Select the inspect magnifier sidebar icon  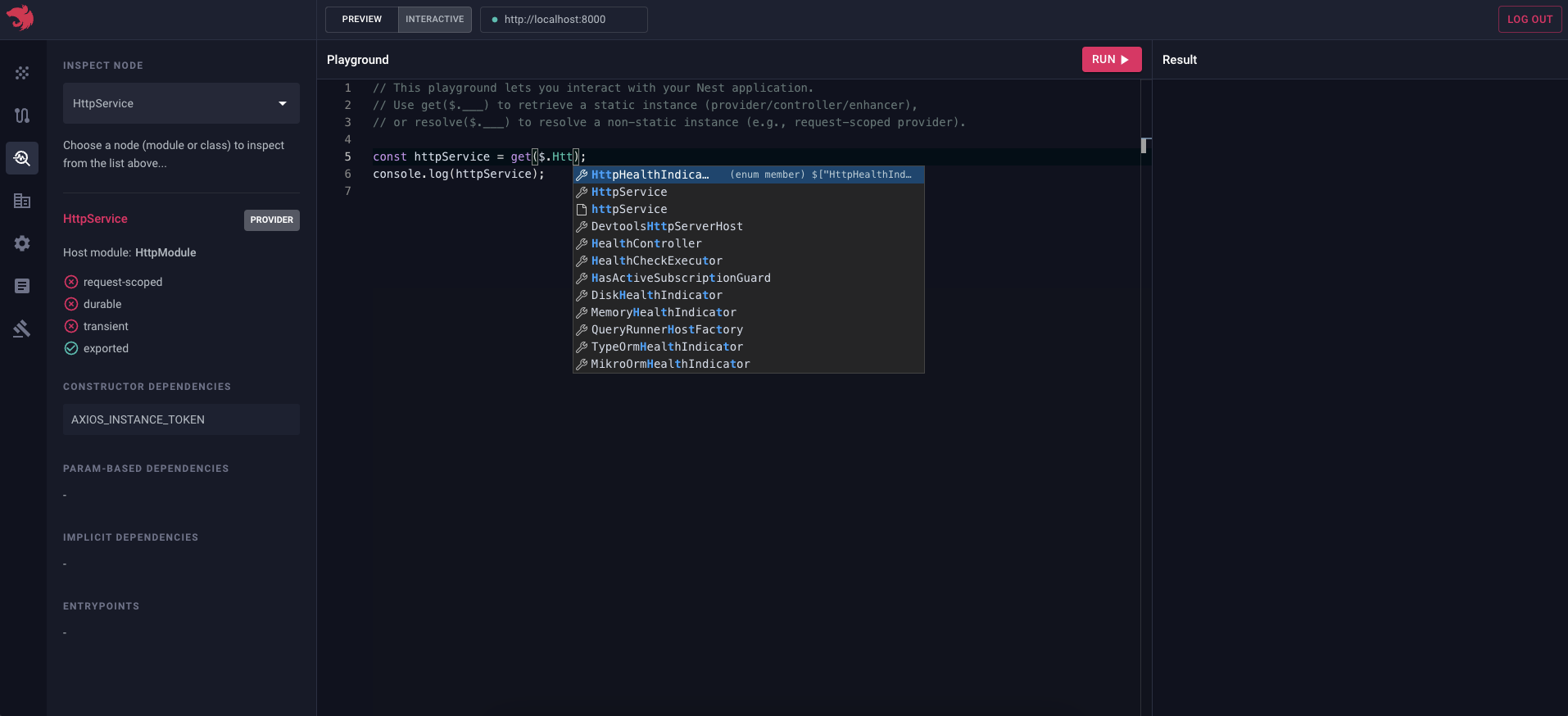(x=22, y=158)
